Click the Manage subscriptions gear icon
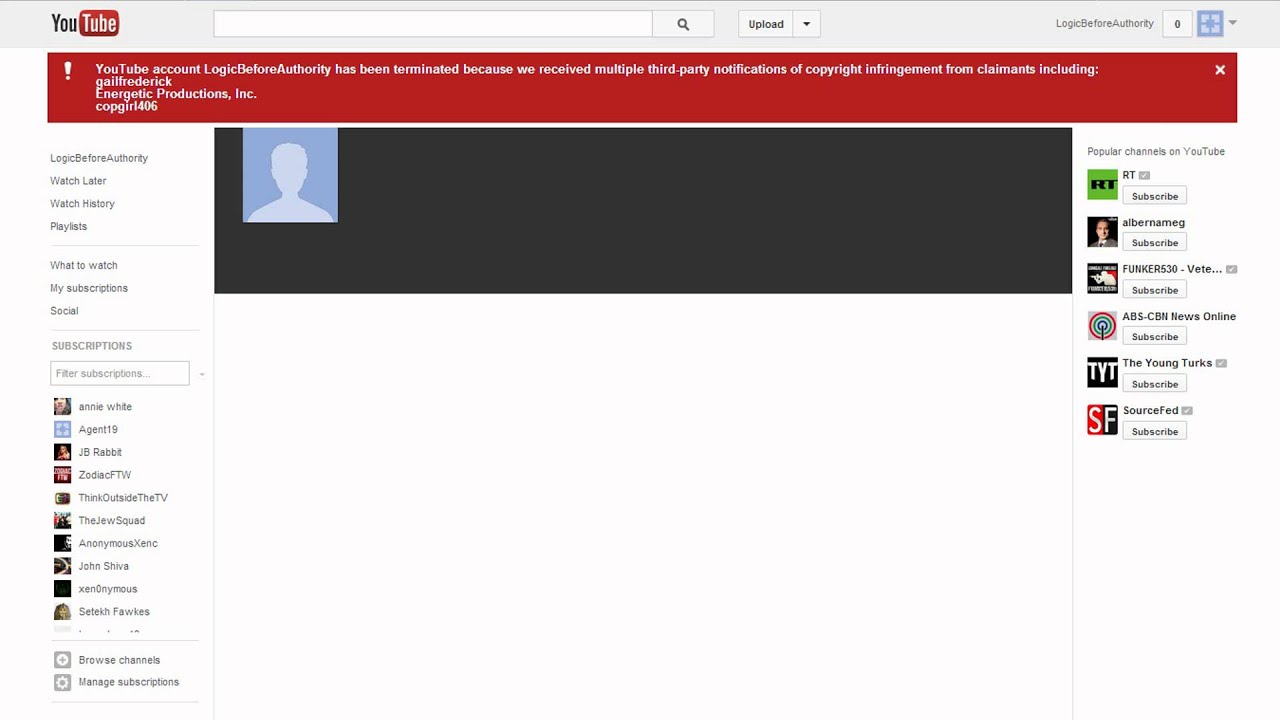The height and width of the screenshot is (720, 1280). point(62,682)
